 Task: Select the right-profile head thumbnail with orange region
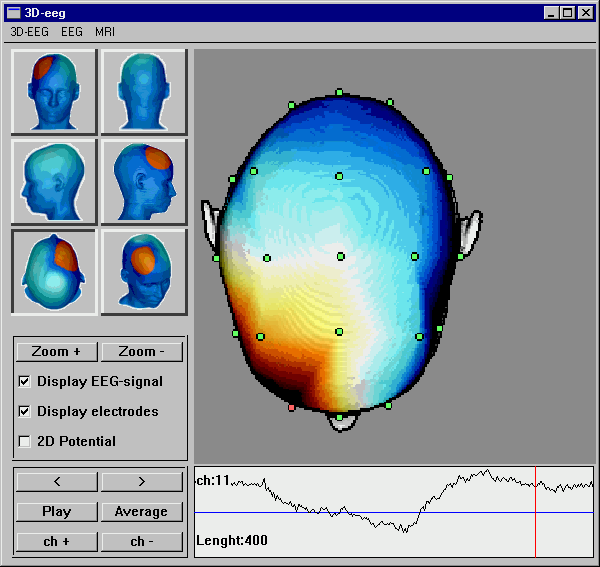tap(143, 182)
